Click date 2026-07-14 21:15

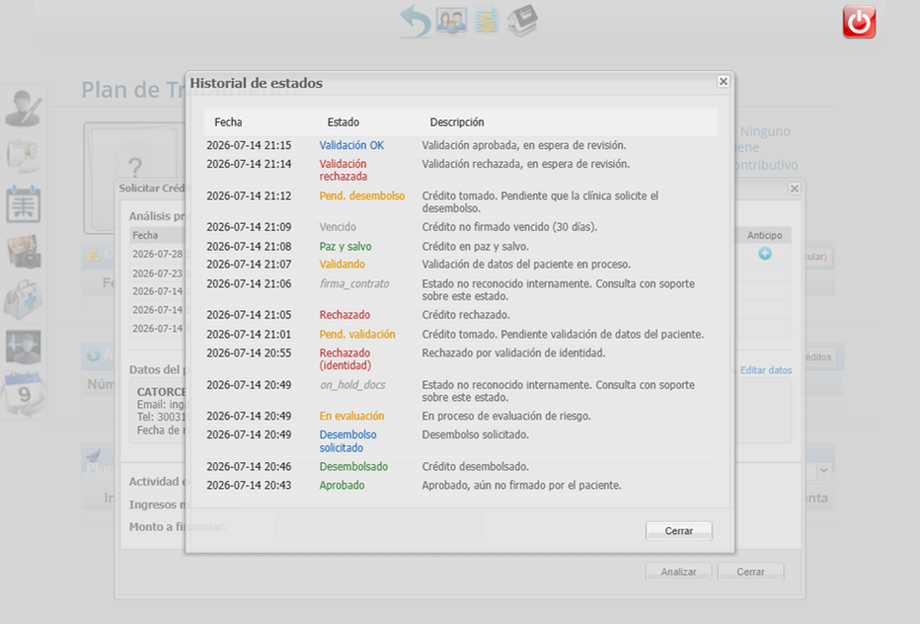[249, 145]
